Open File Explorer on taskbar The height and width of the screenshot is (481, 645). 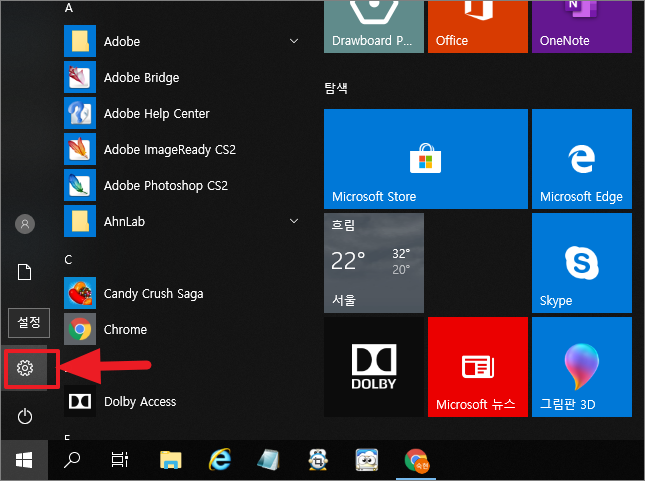click(171, 460)
